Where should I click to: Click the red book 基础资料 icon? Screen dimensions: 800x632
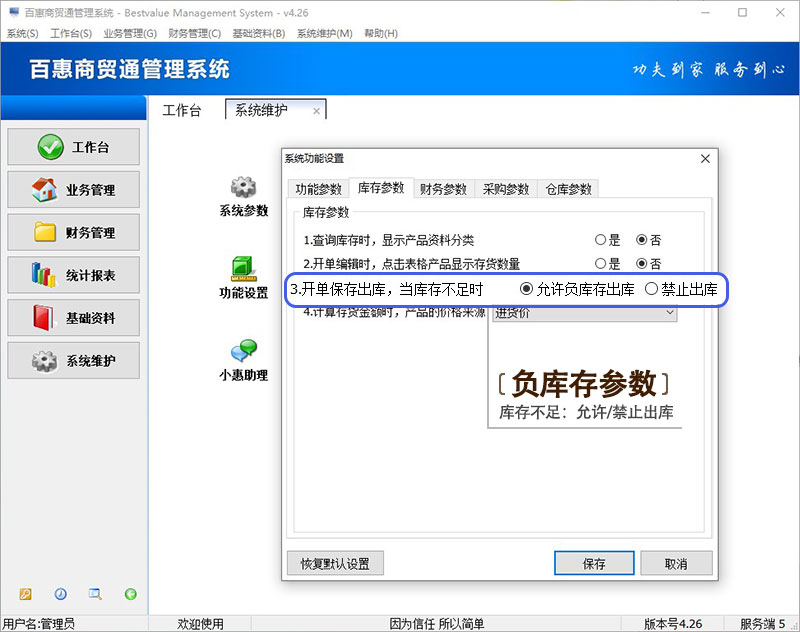click(x=43, y=318)
